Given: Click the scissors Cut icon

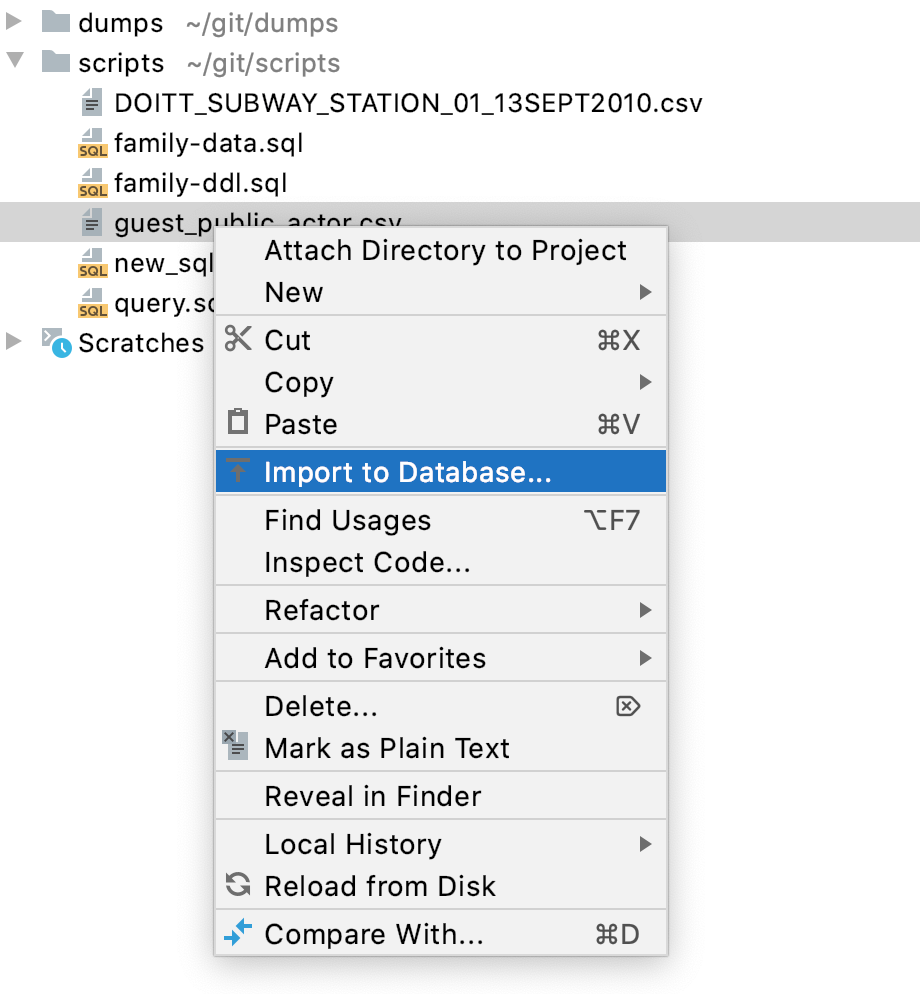Looking at the screenshot, I should point(238,339).
